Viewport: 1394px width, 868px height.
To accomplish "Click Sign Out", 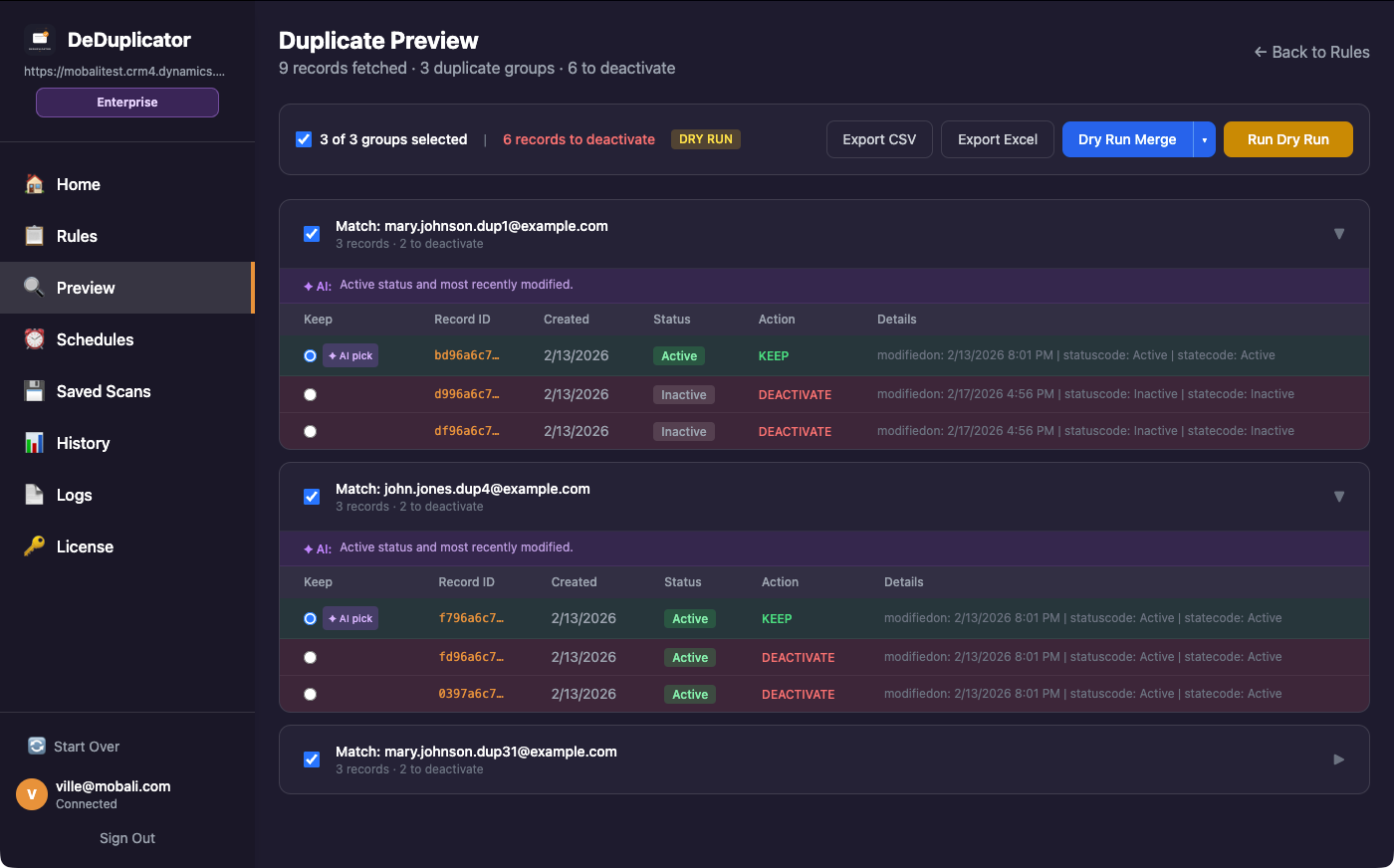I will coord(127,838).
